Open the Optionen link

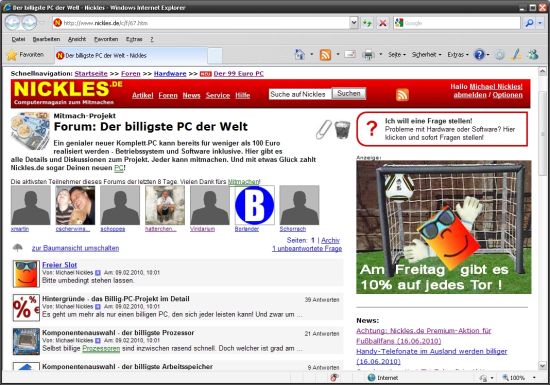click(508, 95)
